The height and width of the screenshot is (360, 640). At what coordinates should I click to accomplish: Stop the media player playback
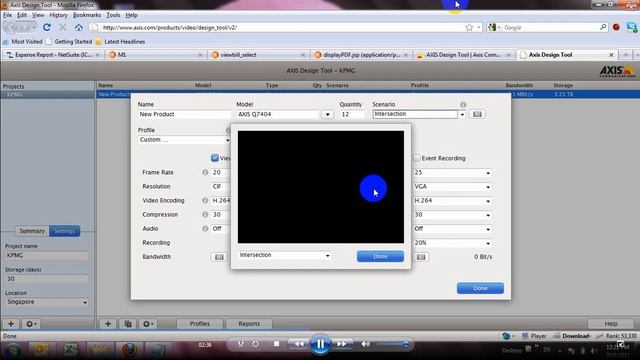click(x=276, y=344)
